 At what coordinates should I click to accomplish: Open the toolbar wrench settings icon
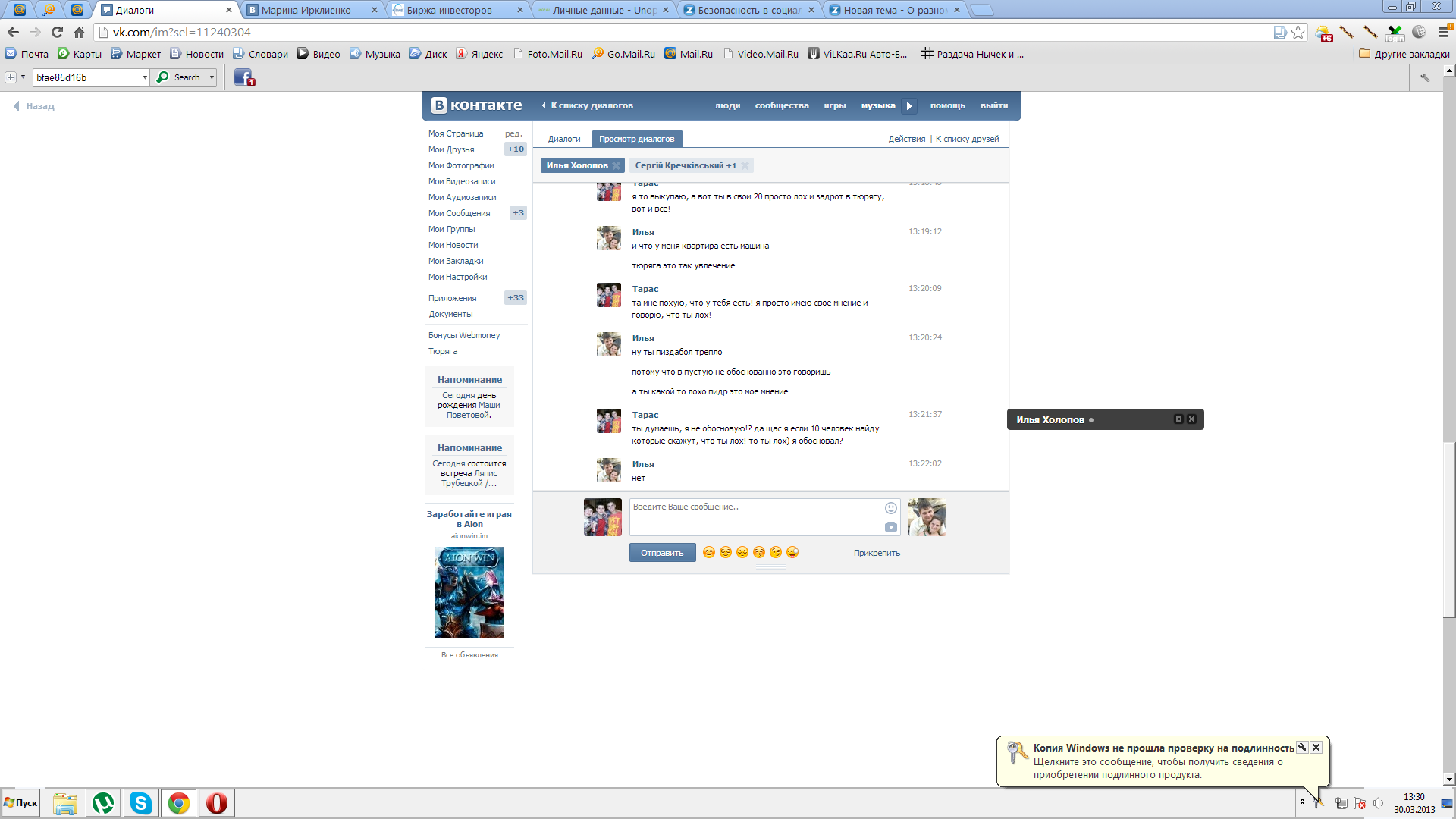pyautogui.click(x=1425, y=77)
